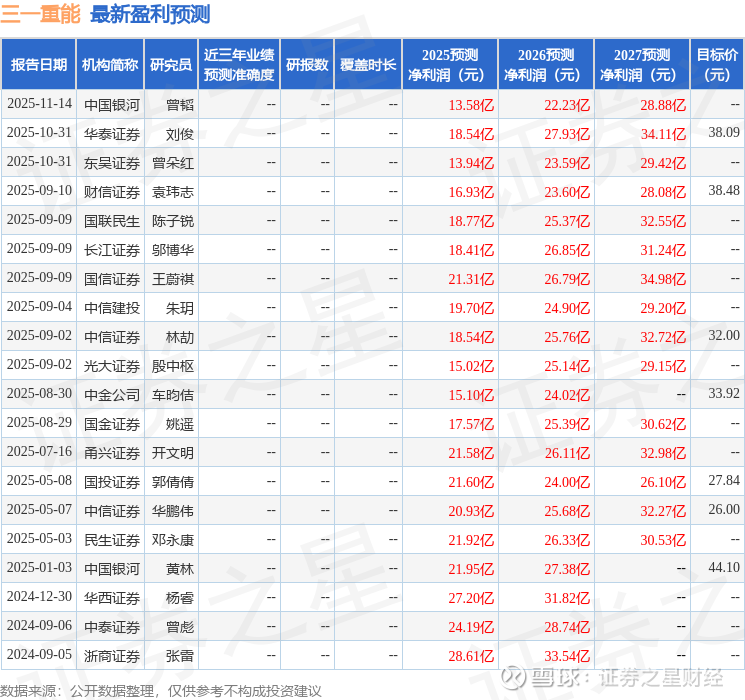The image size is (745, 700).
Task: Click the 最新盈利预测 title text
Action: (x=150, y=14)
